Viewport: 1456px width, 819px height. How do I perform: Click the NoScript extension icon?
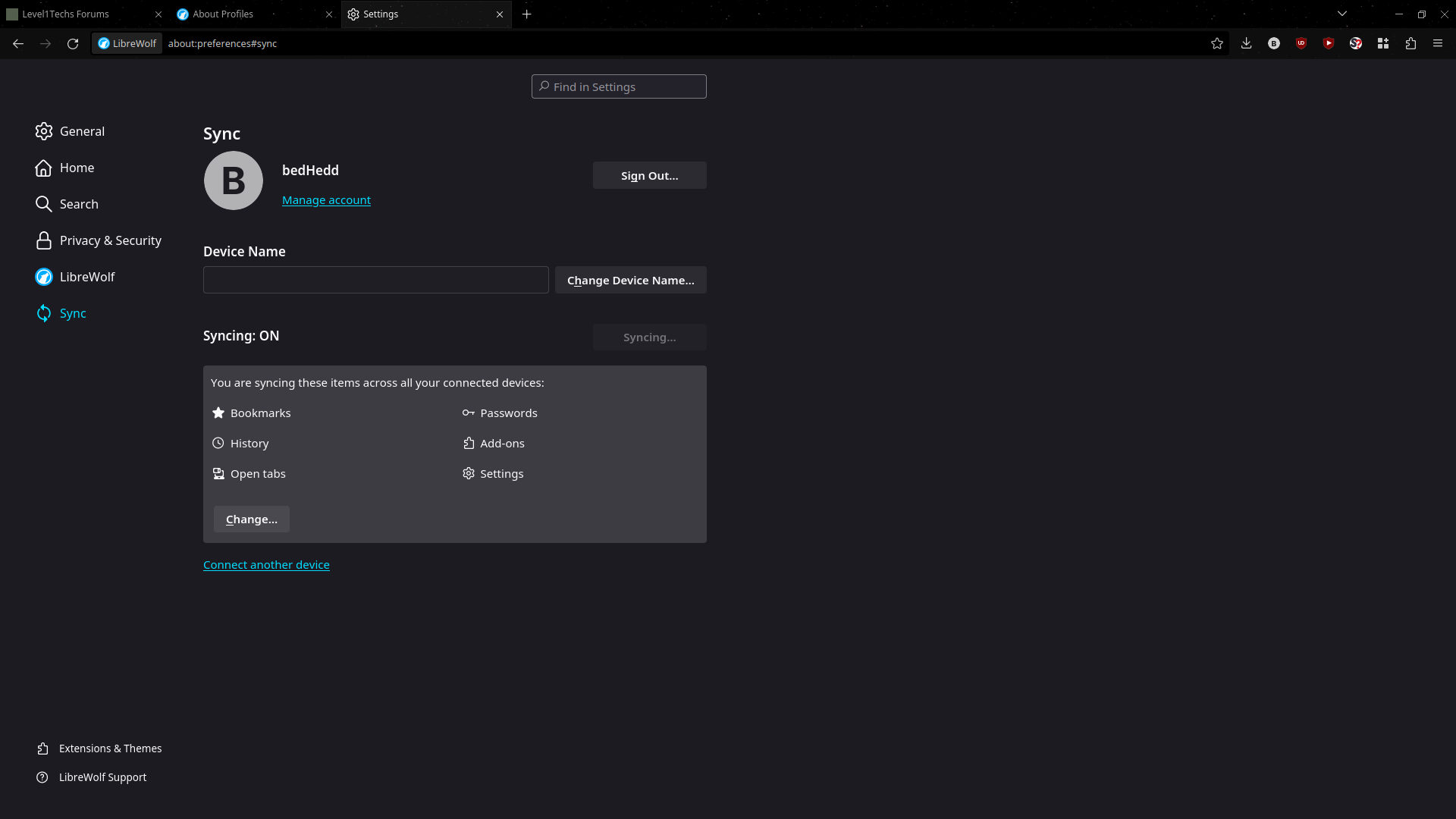[1356, 43]
